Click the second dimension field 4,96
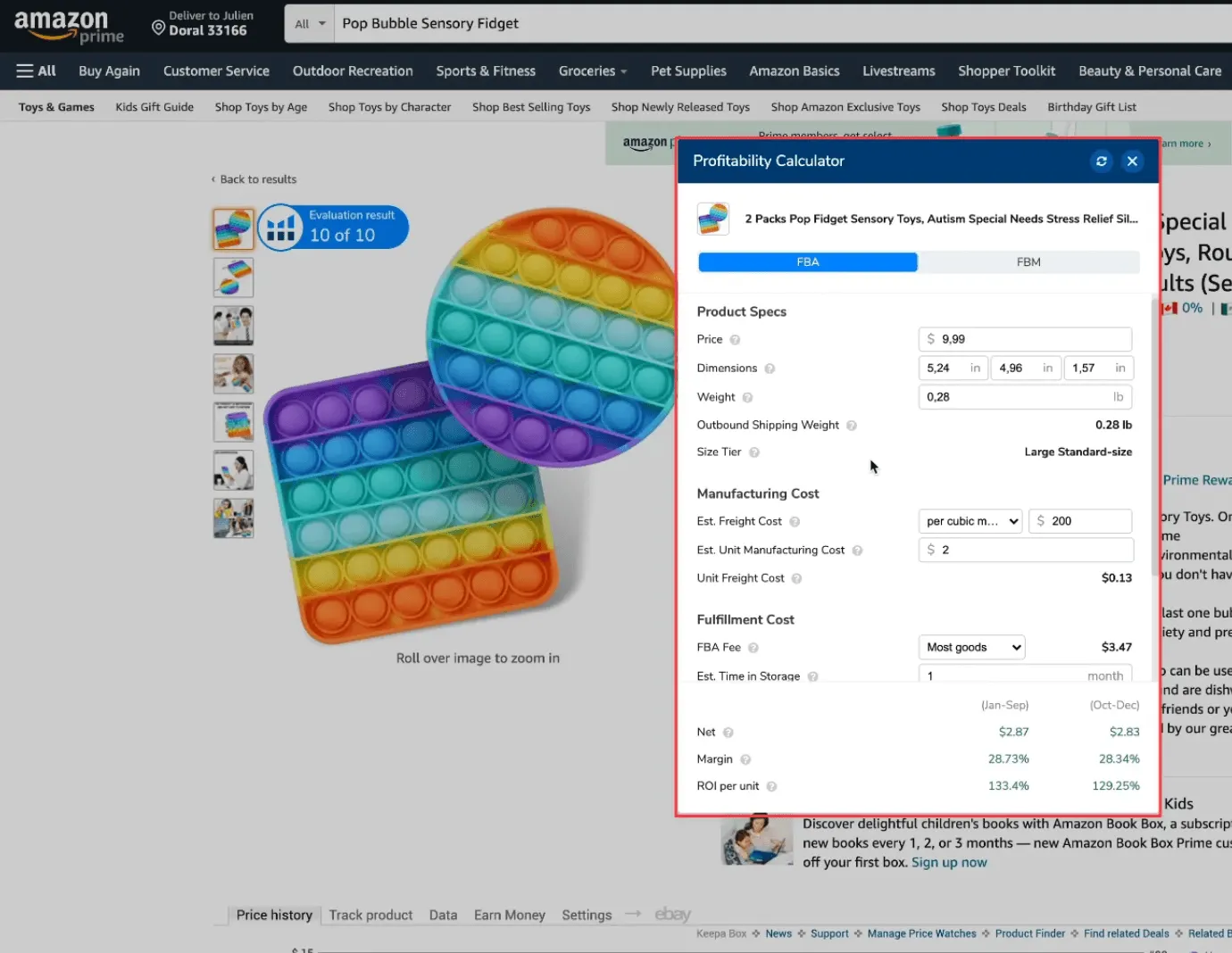Image resolution: width=1232 pixels, height=953 pixels. tap(1025, 368)
